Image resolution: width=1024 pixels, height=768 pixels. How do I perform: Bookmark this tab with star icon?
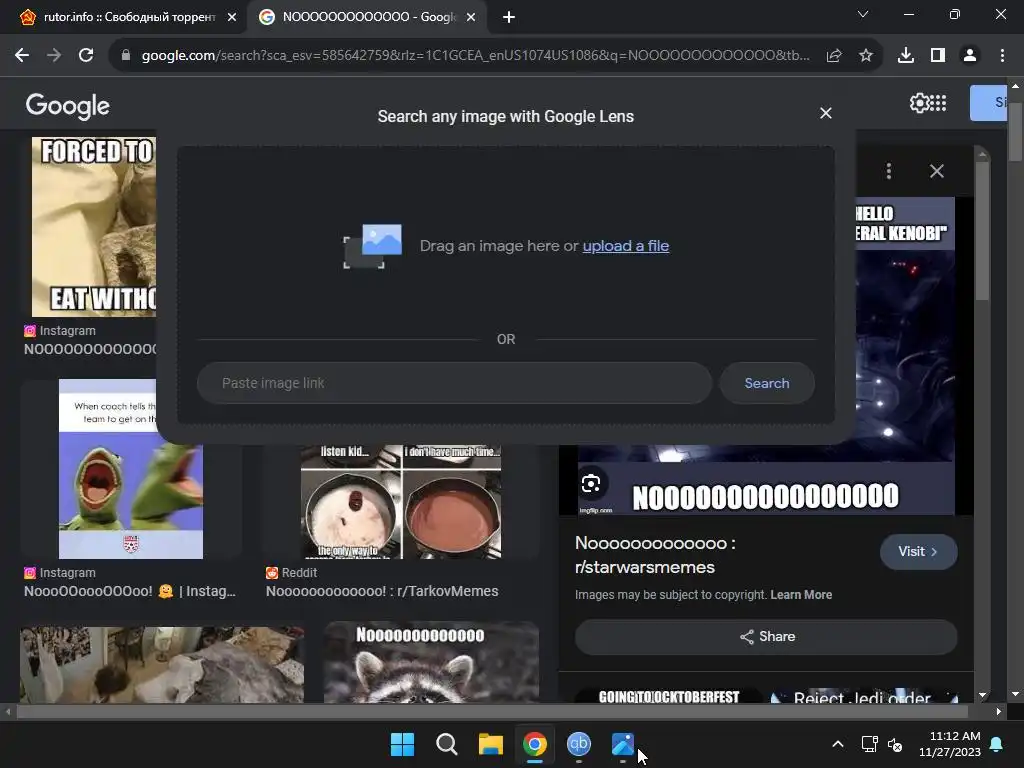click(x=866, y=56)
